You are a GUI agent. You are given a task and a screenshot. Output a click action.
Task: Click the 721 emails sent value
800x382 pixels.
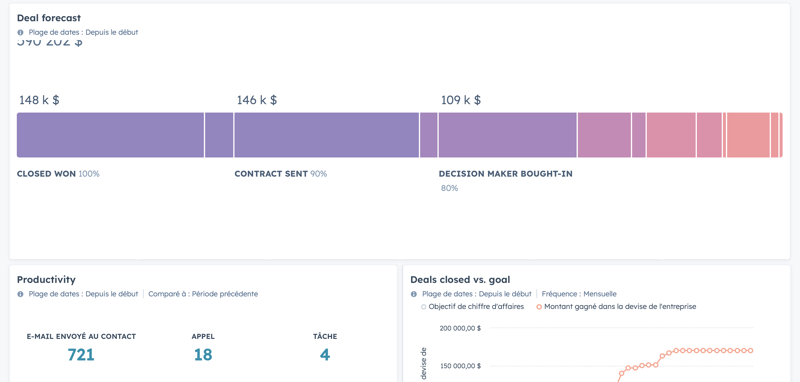[81, 354]
